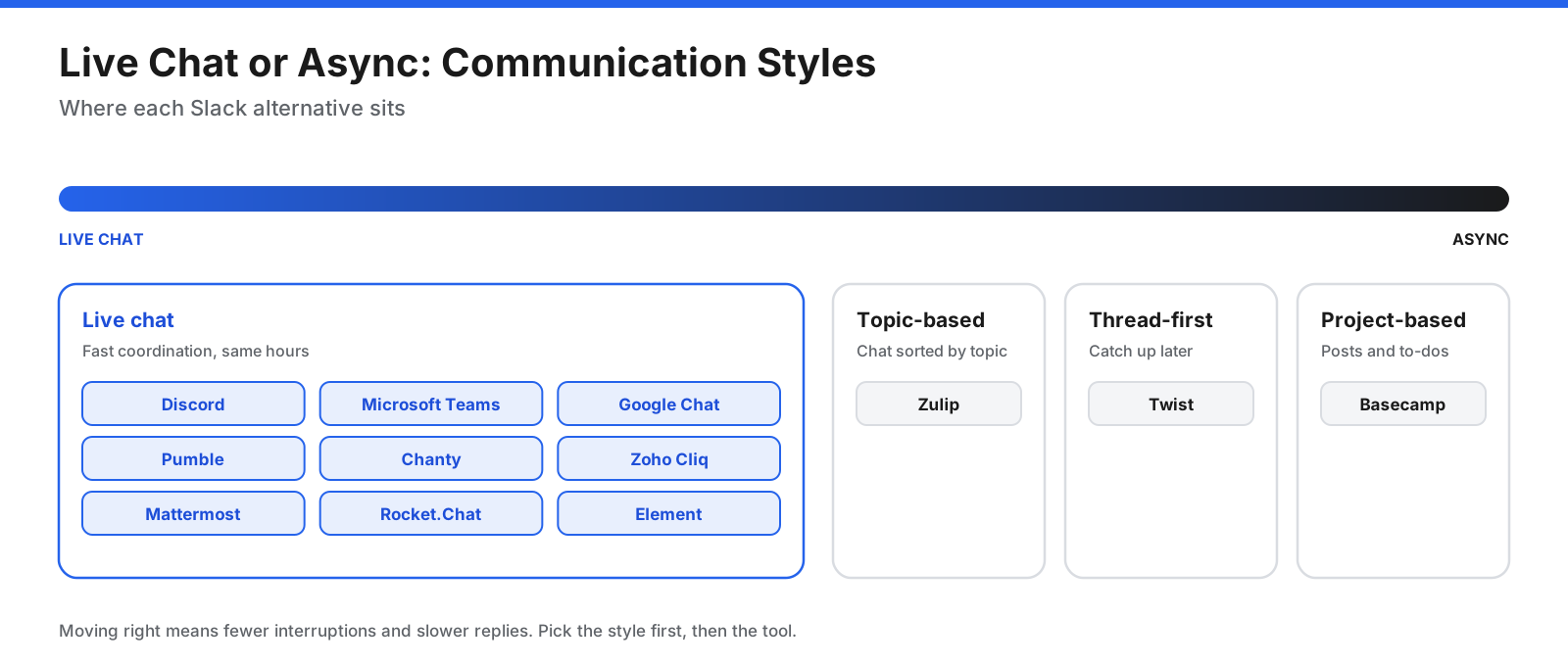Choose the Google Chat chip
Viewport: 1568px width, 666px height.
click(x=669, y=404)
